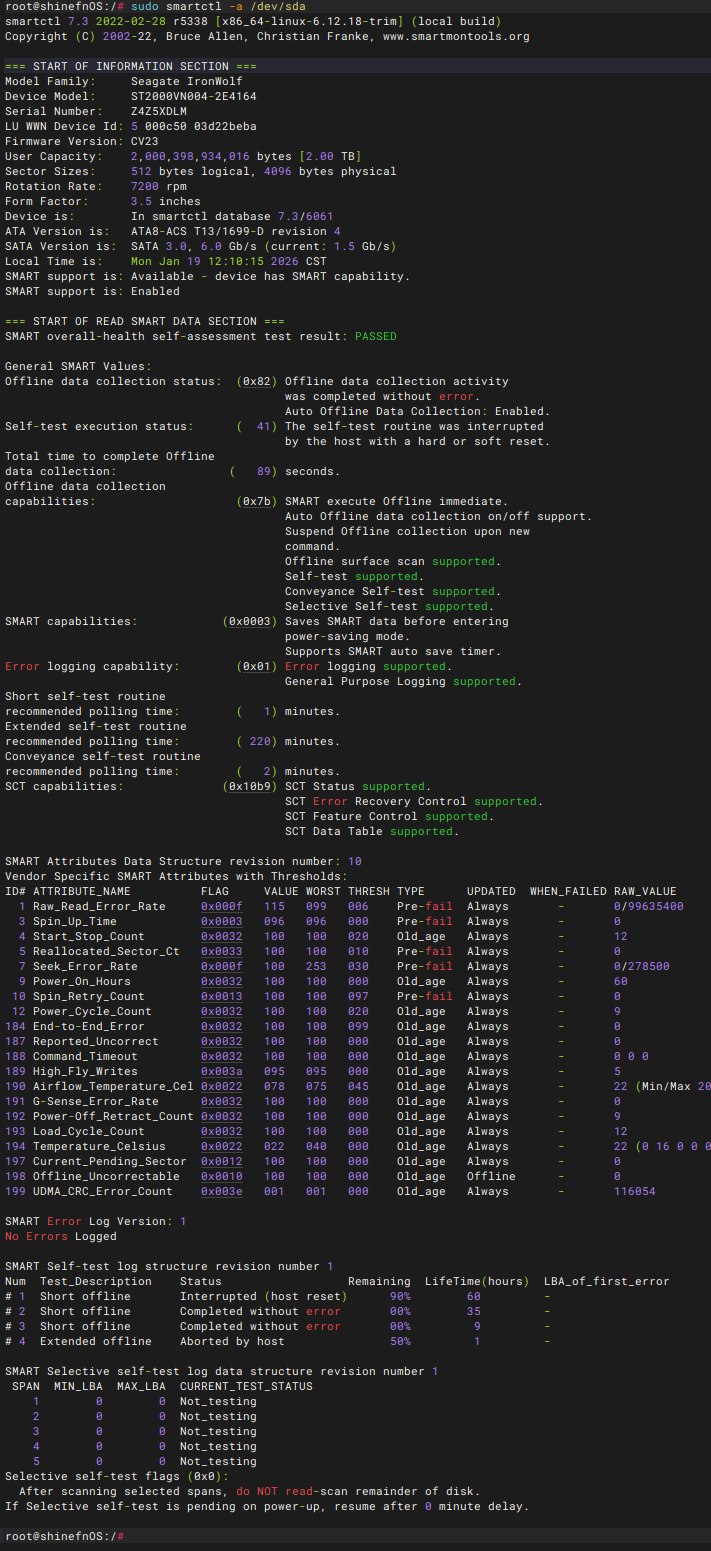Click the serial number Z4Z5XDLM
This screenshot has width=711, height=1551.
coord(159,111)
